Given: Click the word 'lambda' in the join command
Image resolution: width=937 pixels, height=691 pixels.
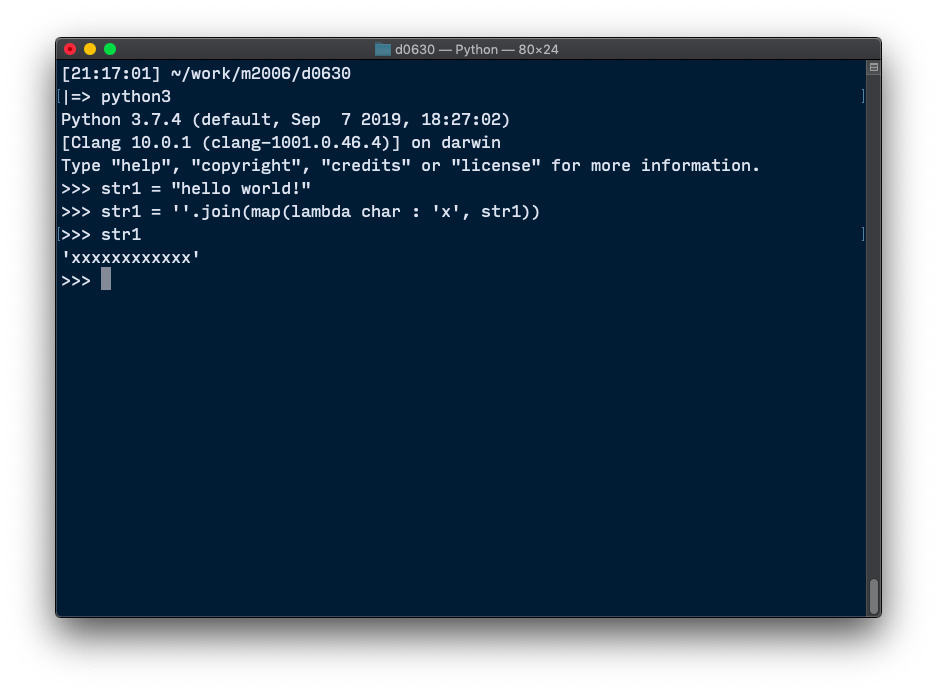Looking at the screenshot, I should (x=321, y=212).
